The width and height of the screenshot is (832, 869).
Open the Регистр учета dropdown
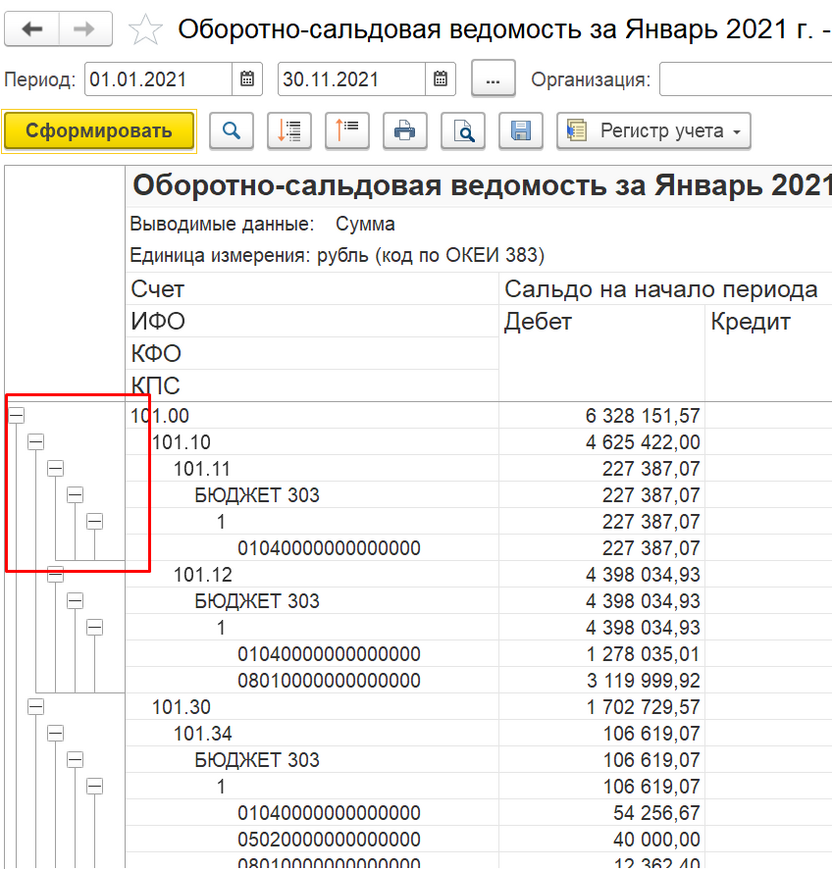[x=654, y=131]
